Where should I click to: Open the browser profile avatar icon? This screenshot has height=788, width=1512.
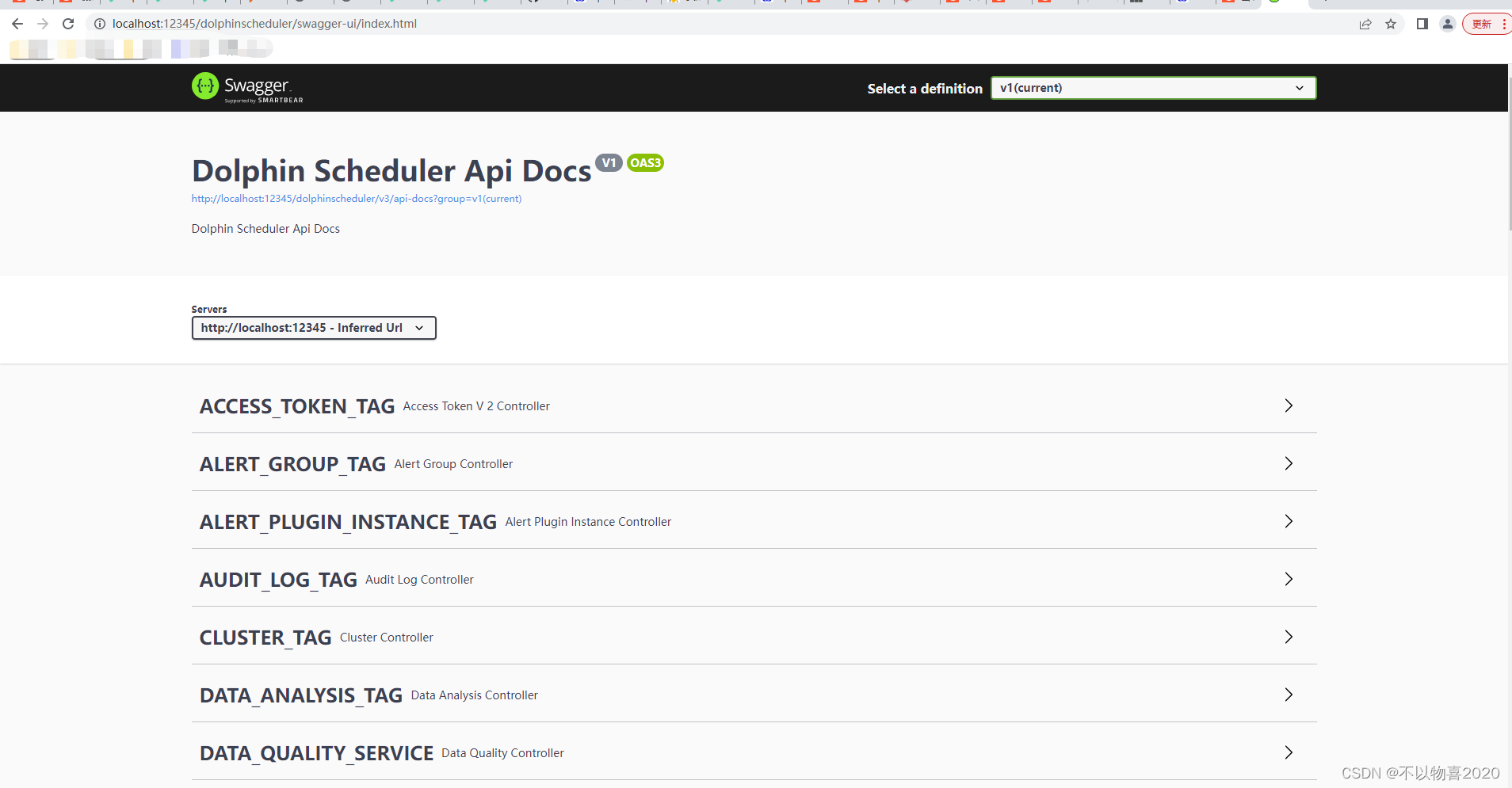[x=1448, y=24]
